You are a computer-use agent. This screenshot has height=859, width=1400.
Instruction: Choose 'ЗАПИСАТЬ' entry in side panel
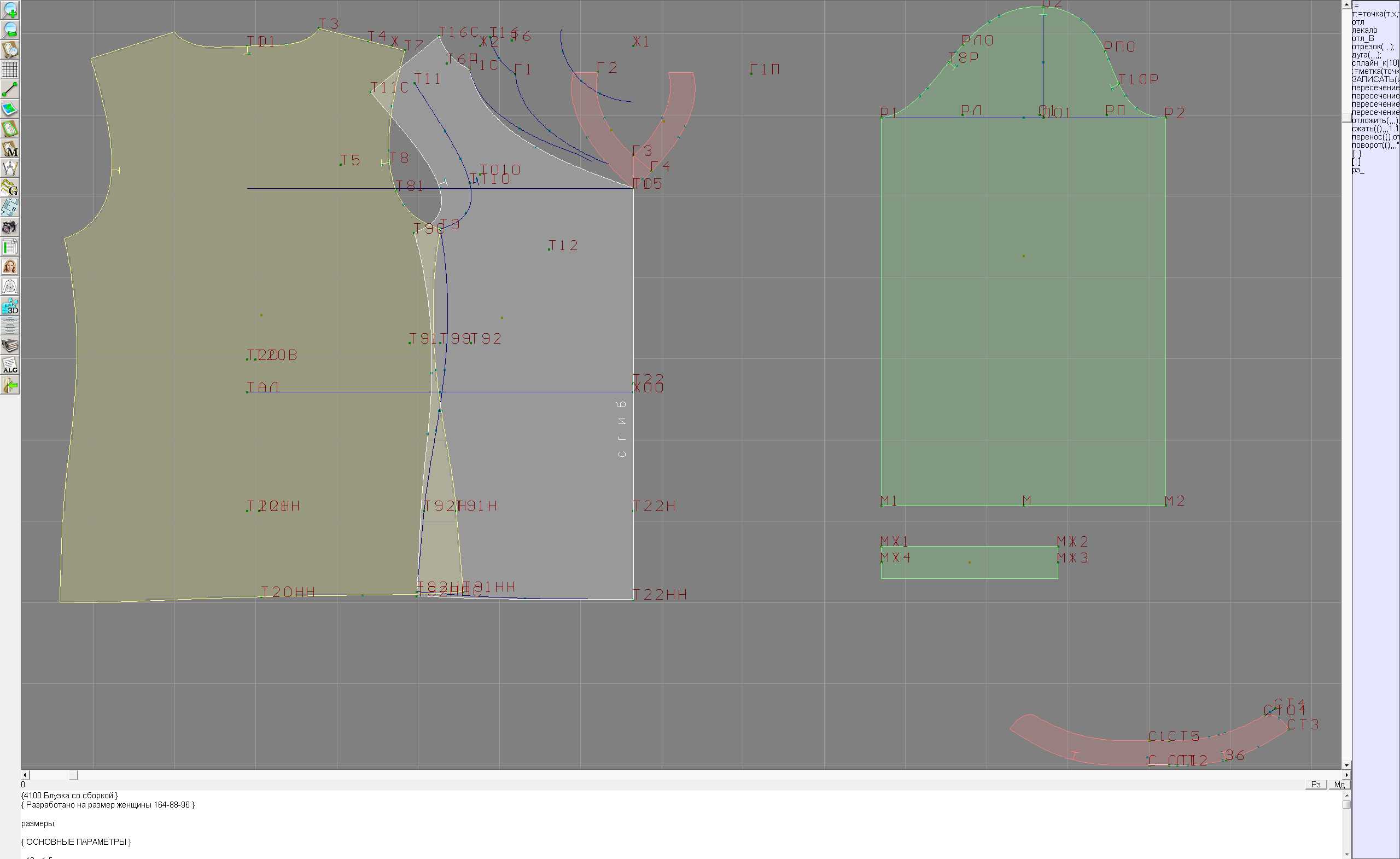coord(1375,79)
